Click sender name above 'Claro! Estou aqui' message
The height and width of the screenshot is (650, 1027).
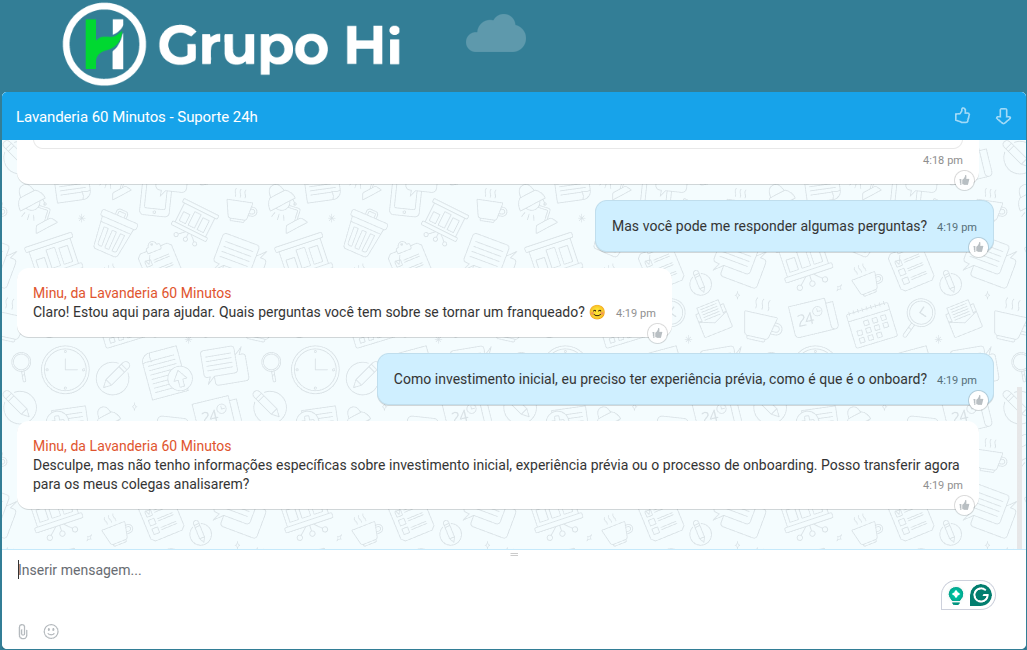(132, 293)
